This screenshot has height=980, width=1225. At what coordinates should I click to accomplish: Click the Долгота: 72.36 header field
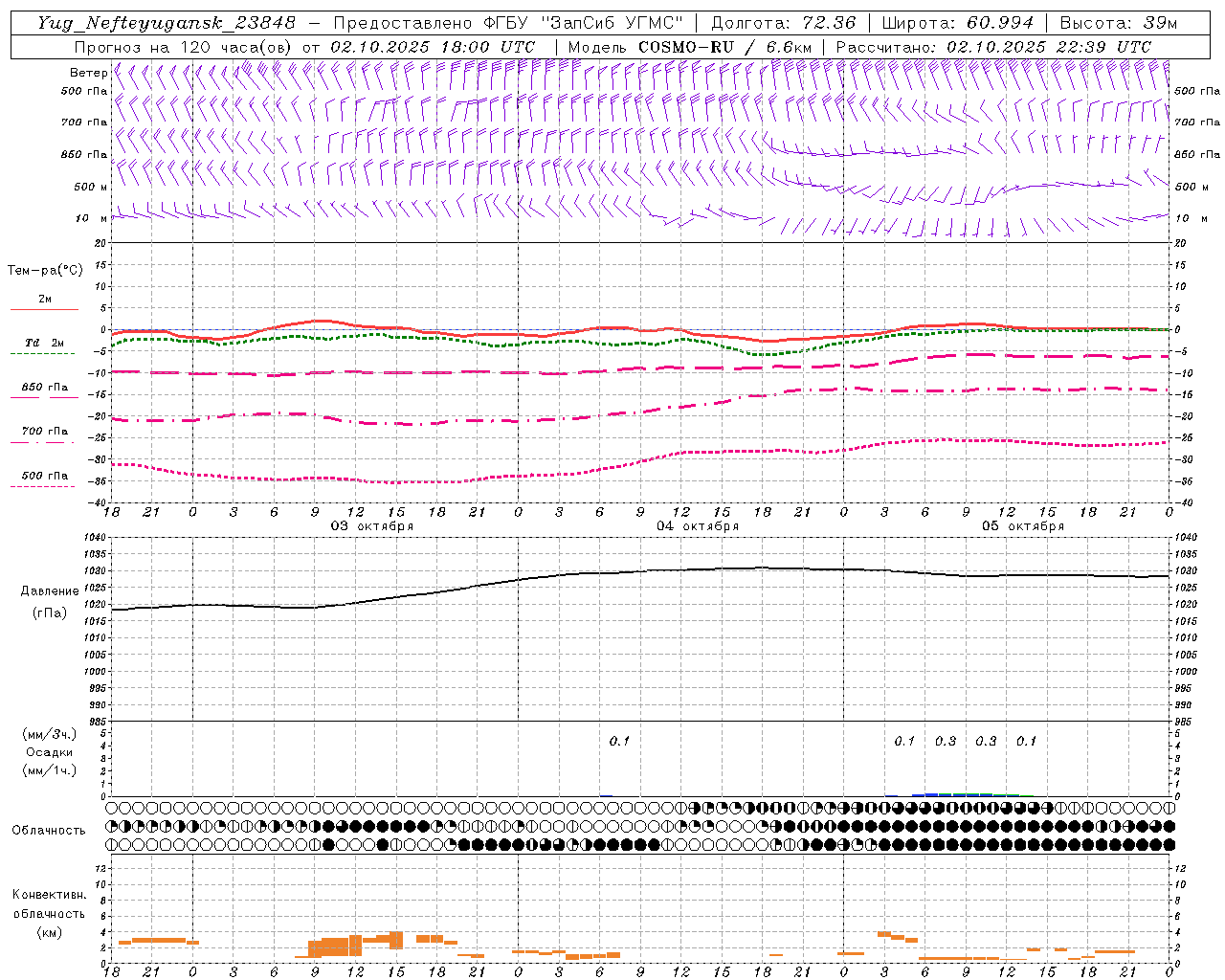(x=783, y=23)
